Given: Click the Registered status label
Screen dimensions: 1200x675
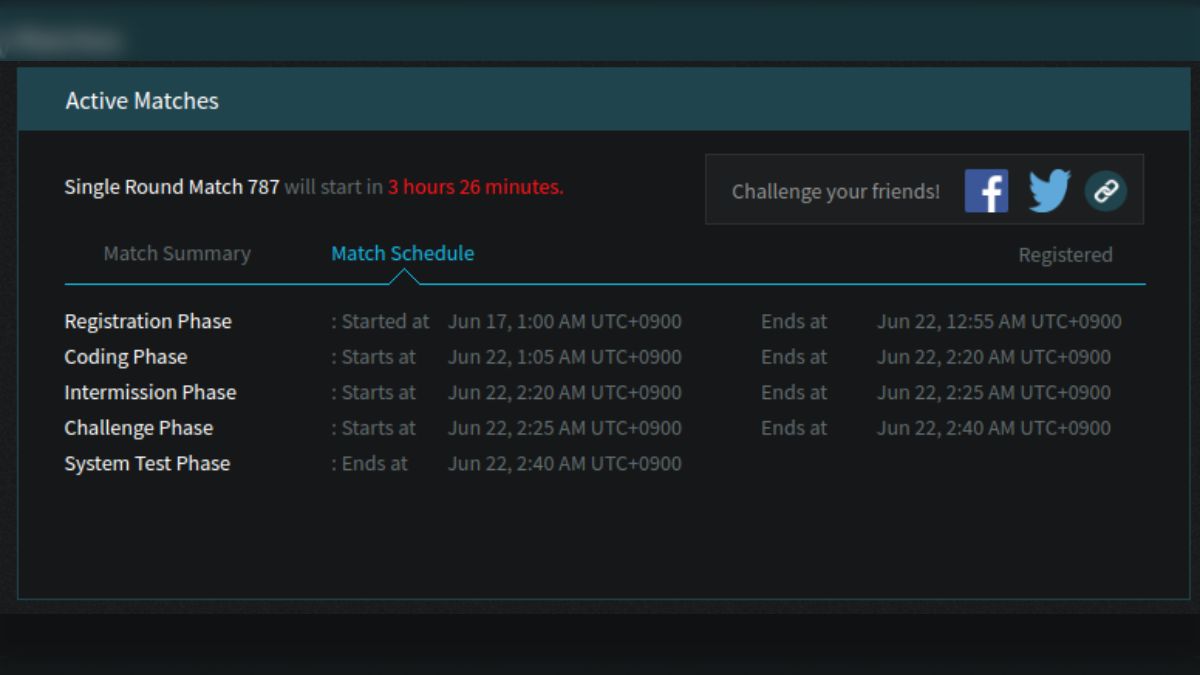Looking at the screenshot, I should click(x=1065, y=255).
